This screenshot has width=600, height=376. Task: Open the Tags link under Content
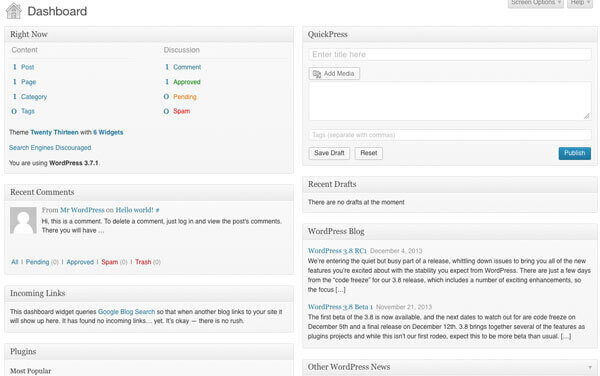point(28,111)
